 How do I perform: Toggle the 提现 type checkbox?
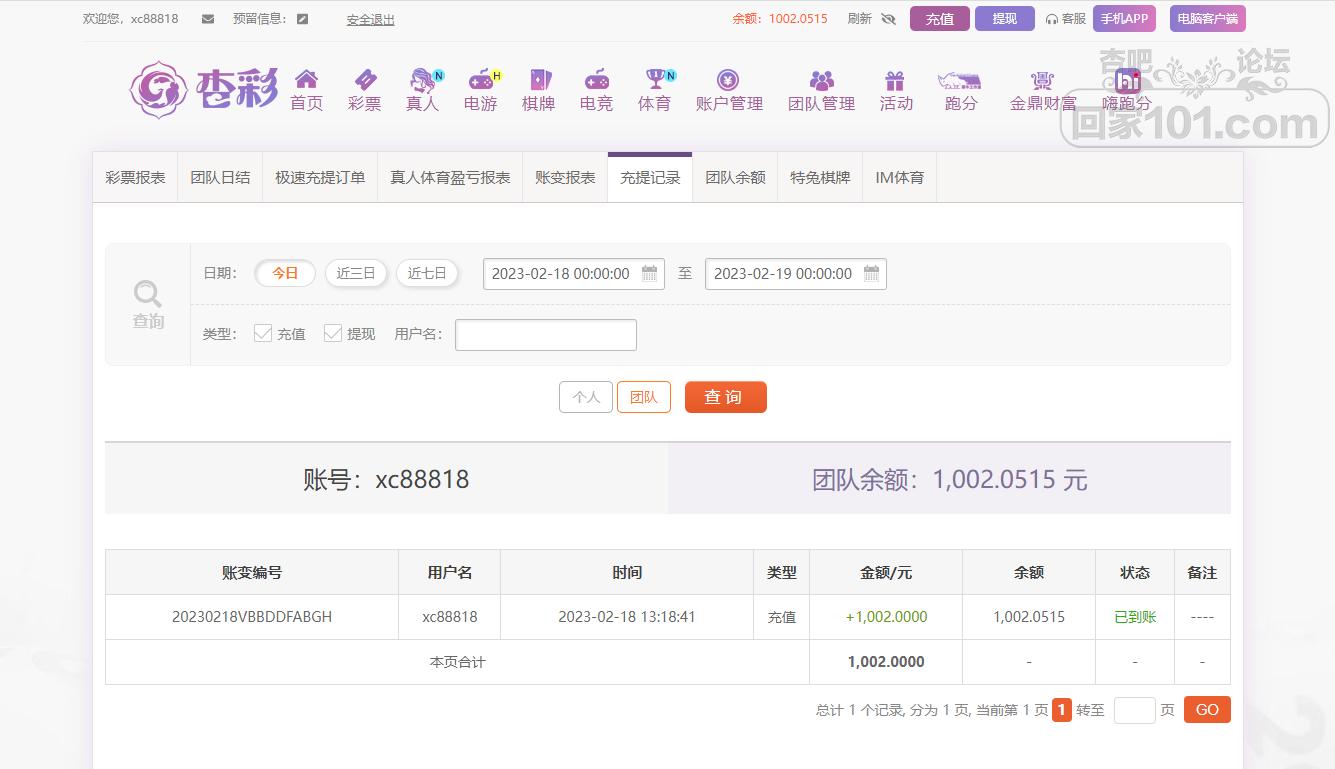pyautogui.click(x=333, y=334)
